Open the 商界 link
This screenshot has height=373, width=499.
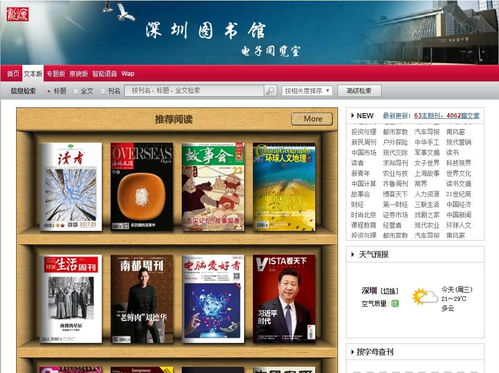point(421,184)
